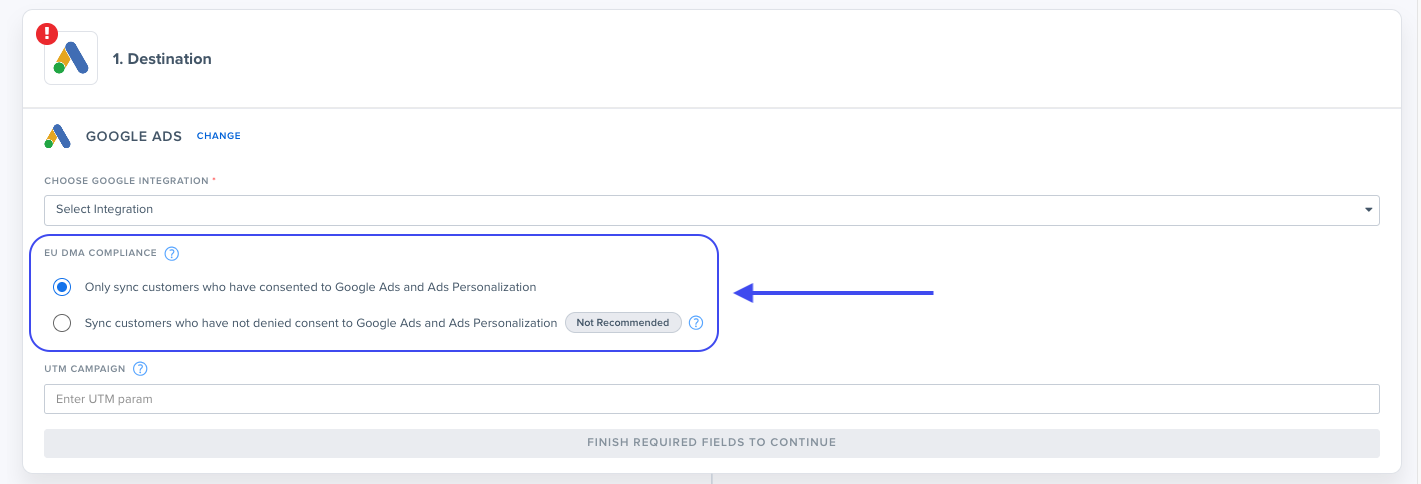
Task: Click the UTM CAMPAIGN label
Action: (x=85, y=369)
